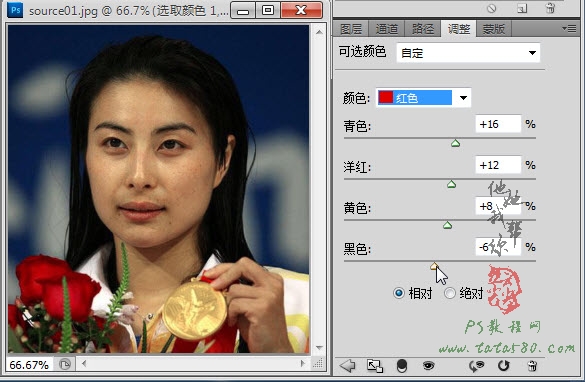Click the top panel trash icon

tap(550, 8)
